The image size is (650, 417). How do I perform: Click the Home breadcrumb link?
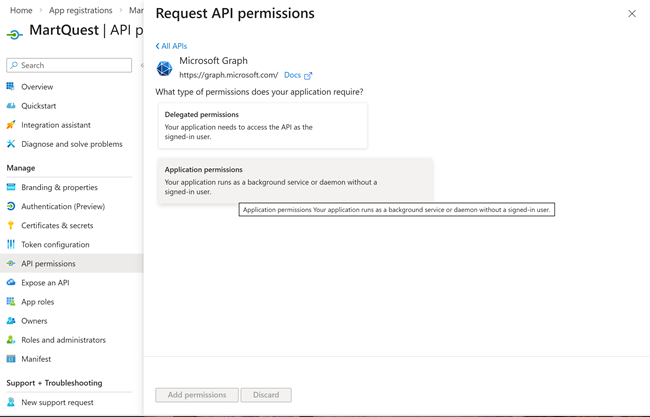21,10
